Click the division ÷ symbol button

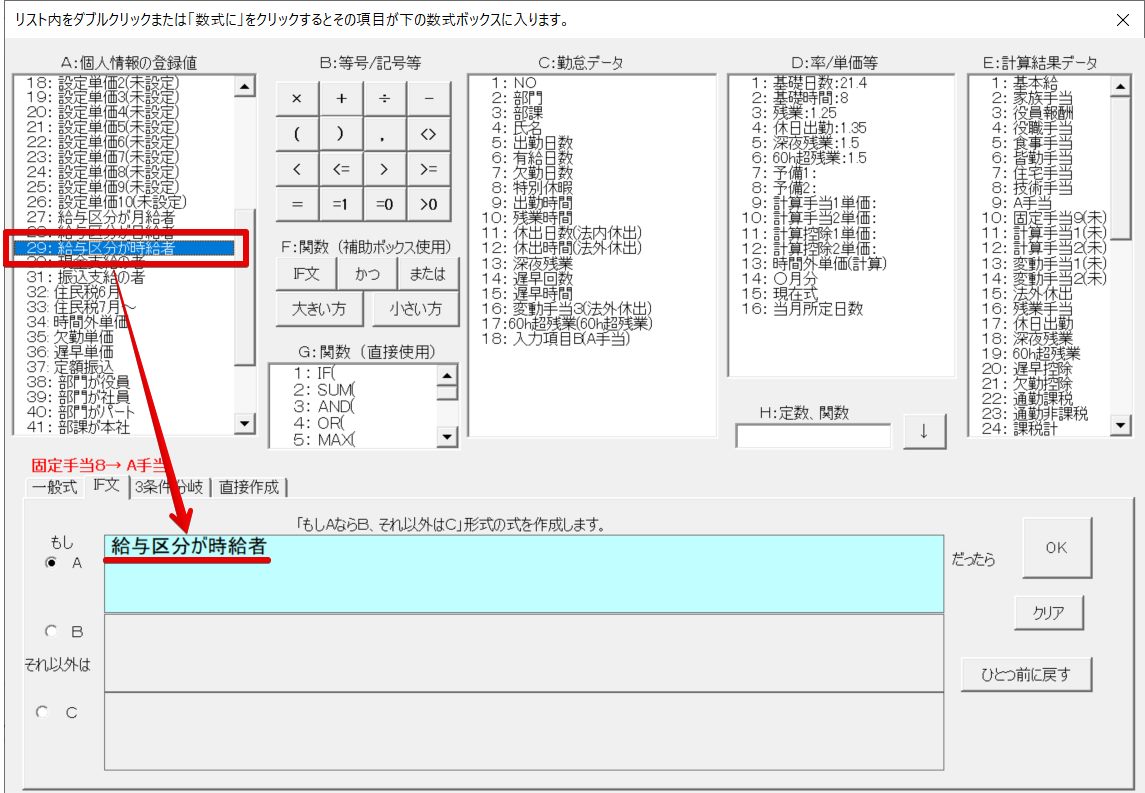coord(385,98)
